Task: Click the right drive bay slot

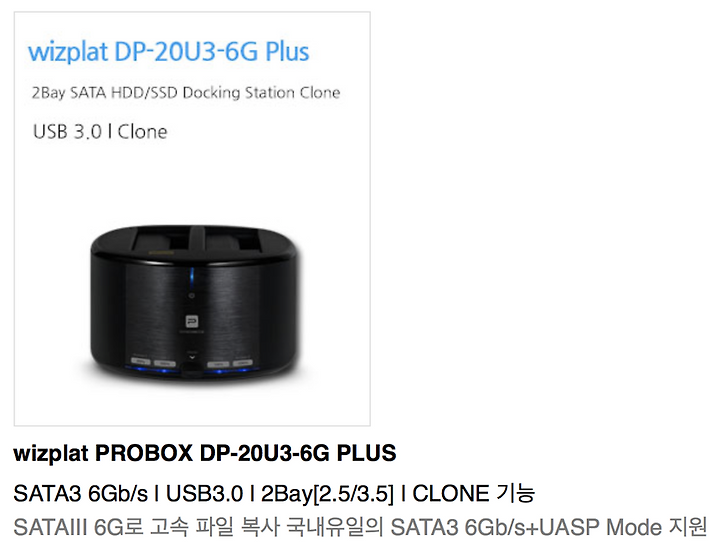Action: click(235, 239)
